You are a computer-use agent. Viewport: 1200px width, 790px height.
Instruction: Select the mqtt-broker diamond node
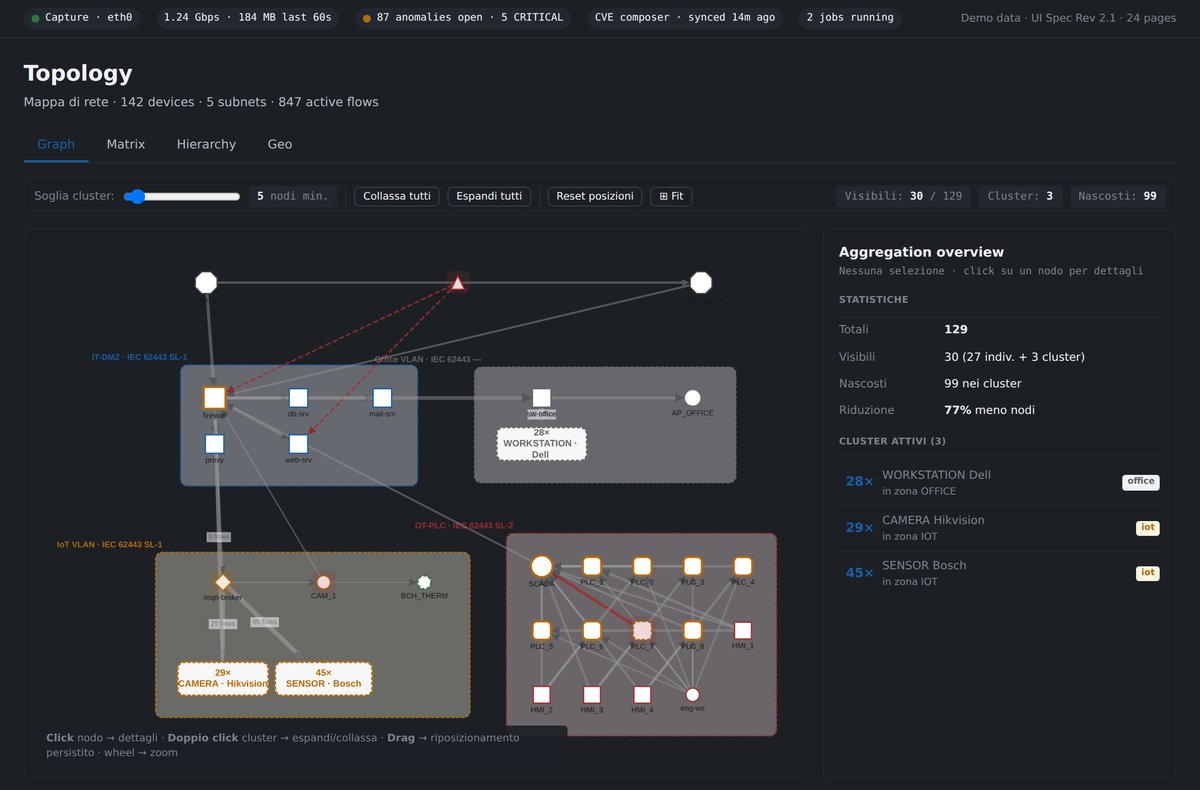click(223, 582)
